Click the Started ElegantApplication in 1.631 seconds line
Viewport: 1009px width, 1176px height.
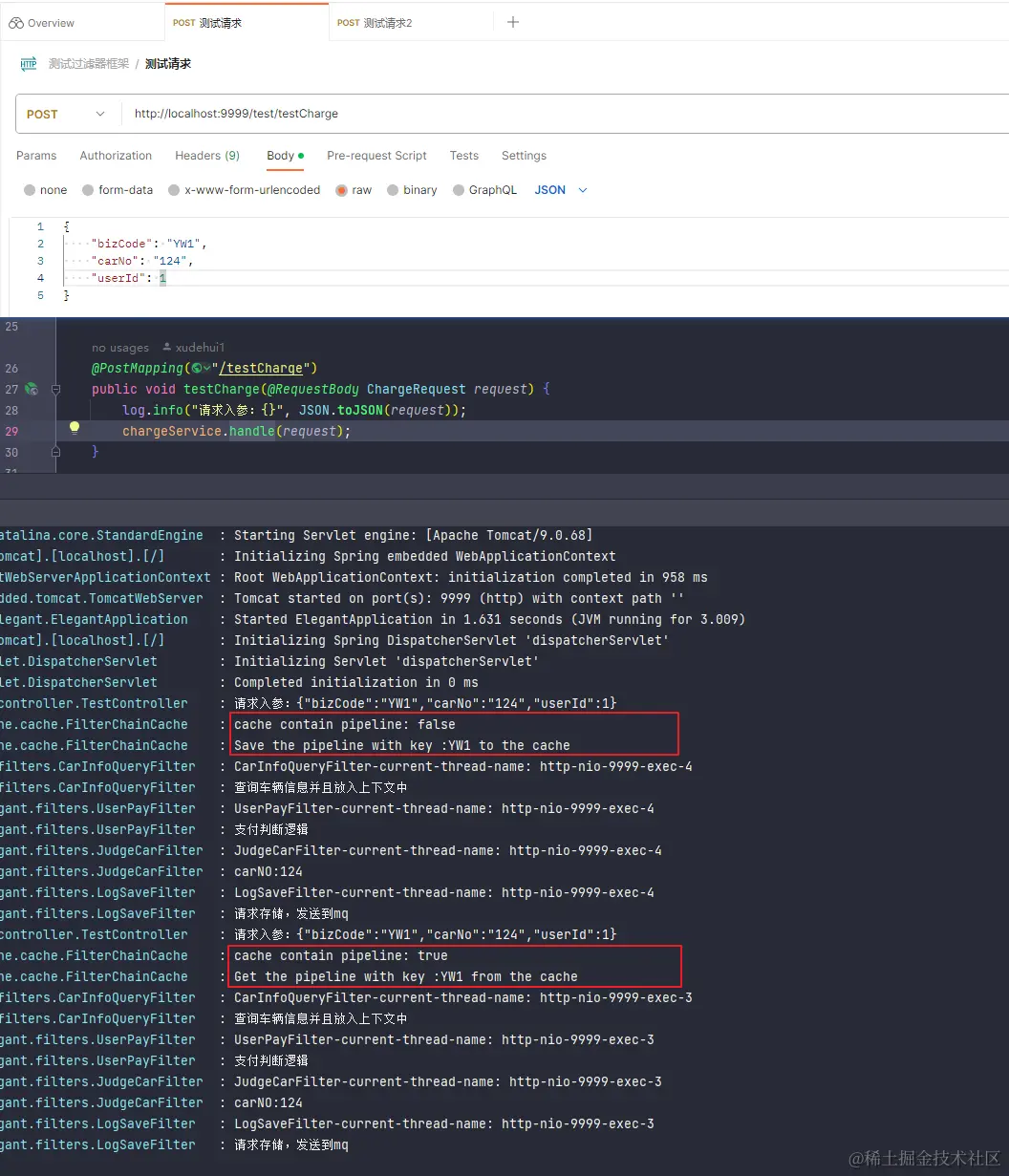pyautogui.click(x=490, y=619)
